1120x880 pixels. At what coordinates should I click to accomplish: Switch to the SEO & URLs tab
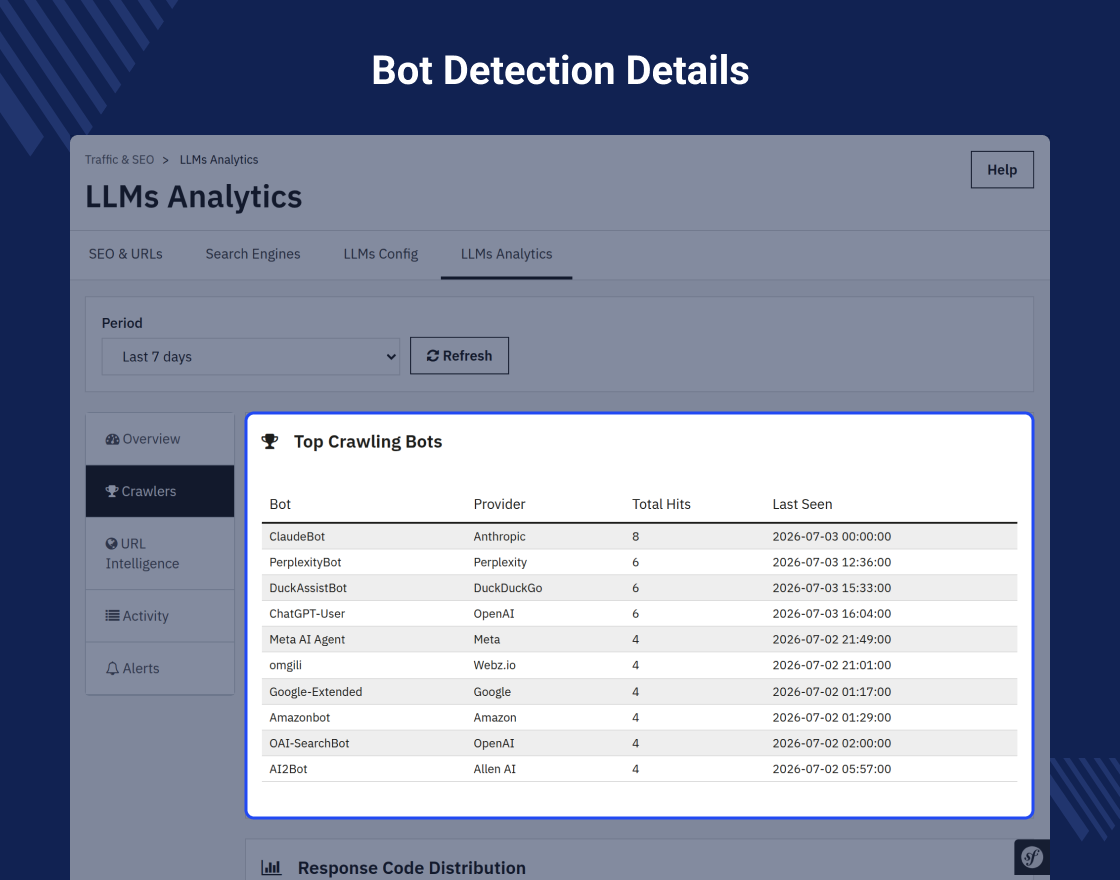126,254
